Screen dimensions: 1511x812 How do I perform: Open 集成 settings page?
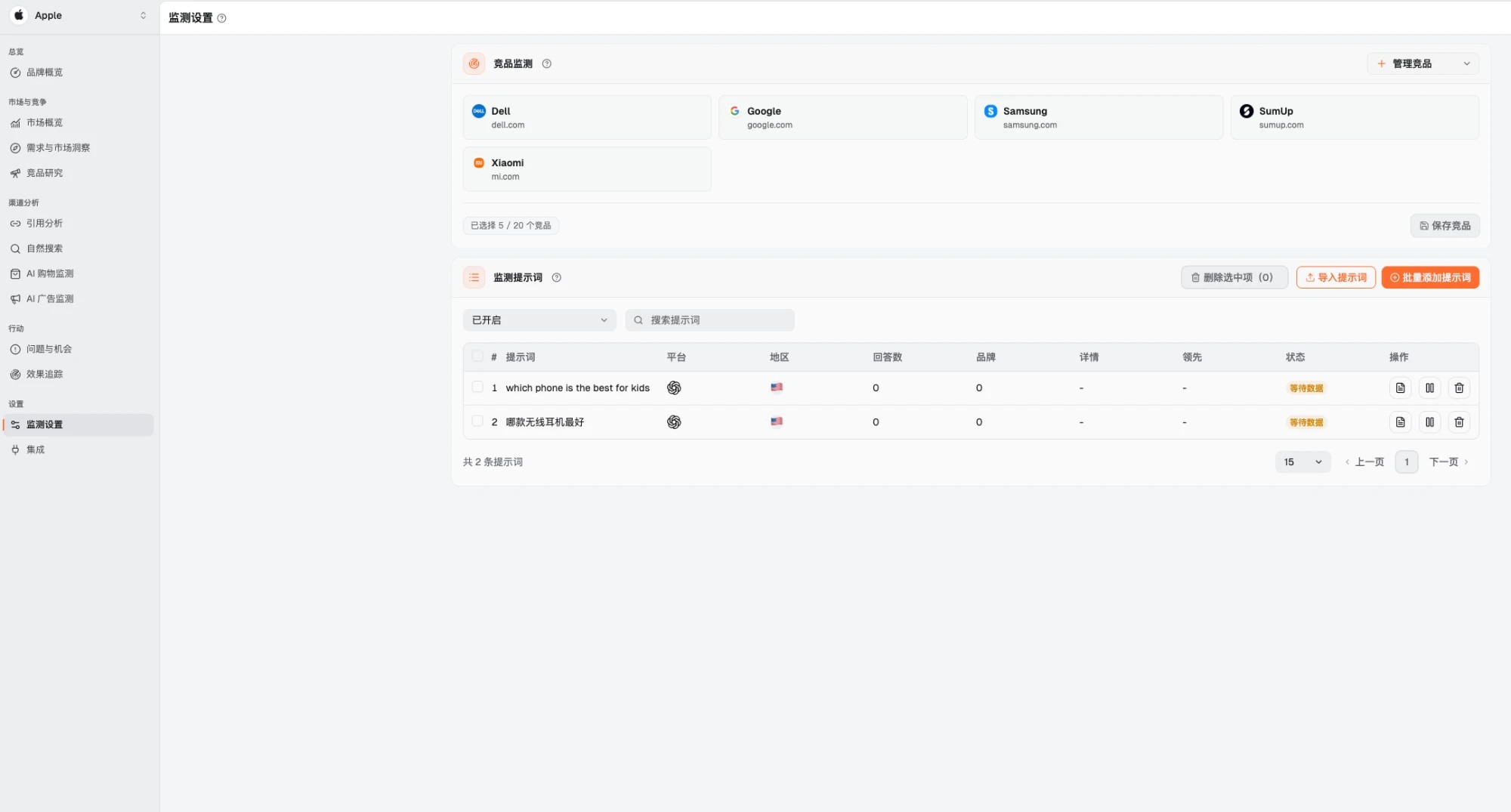[36, 449]
